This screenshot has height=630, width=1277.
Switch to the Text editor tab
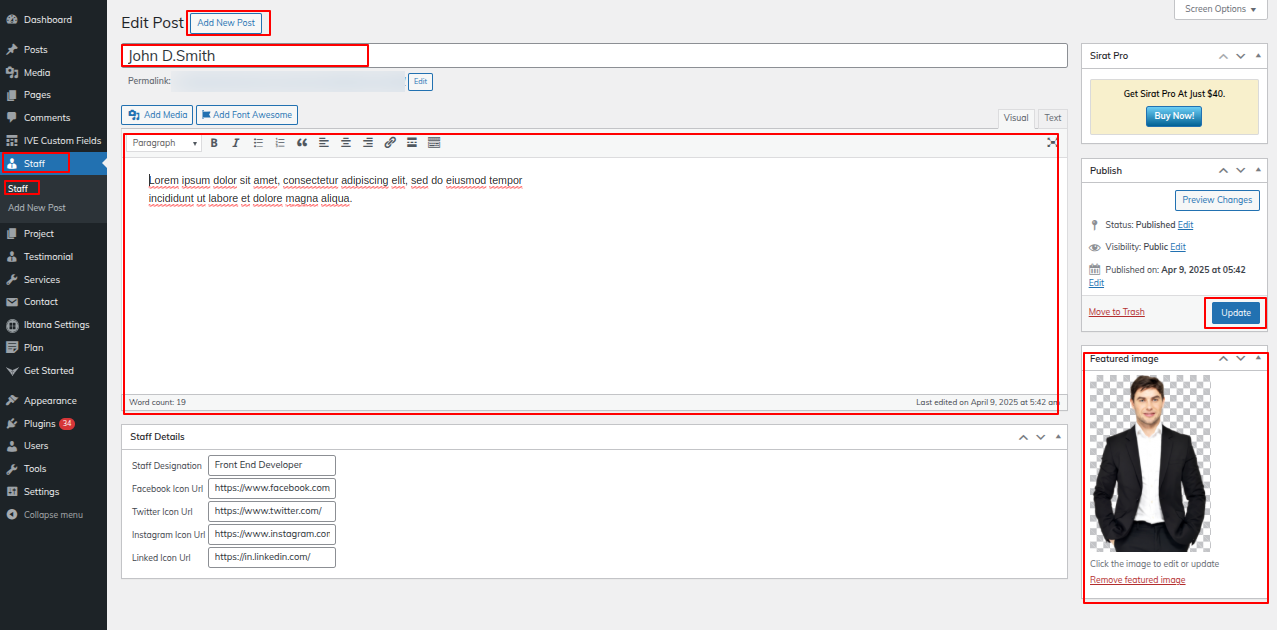coord(1052,118)
